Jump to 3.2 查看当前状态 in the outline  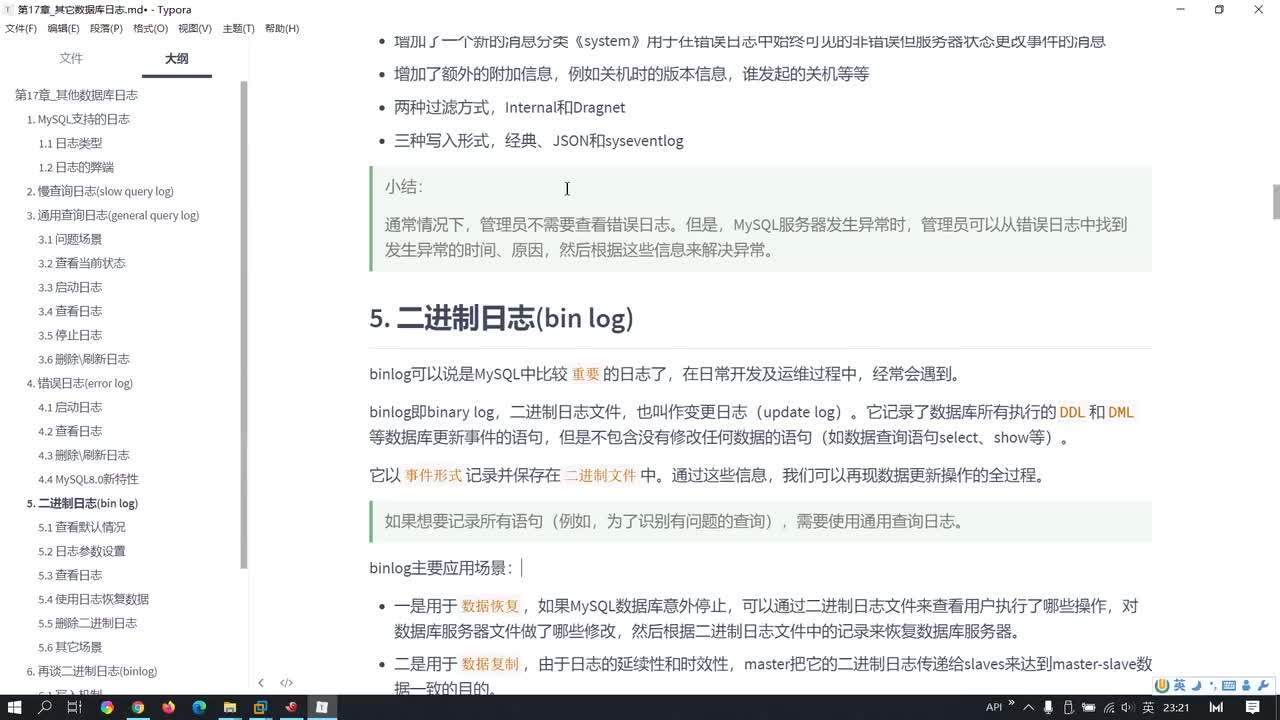[82, 263]
